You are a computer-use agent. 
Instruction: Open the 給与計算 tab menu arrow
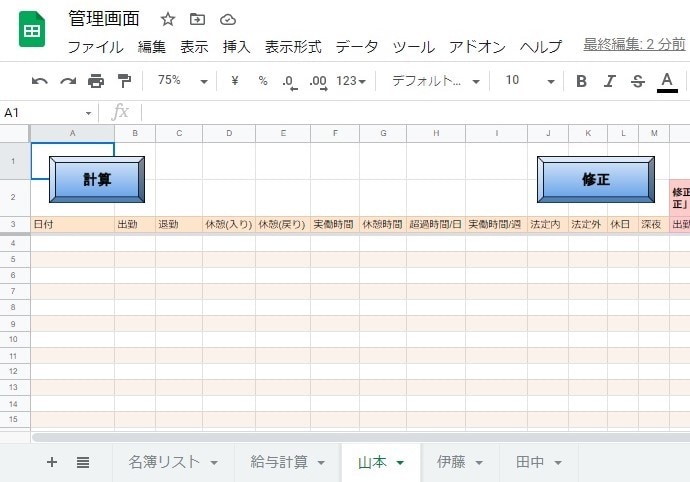pyautogui.click(x=321, y=463)
